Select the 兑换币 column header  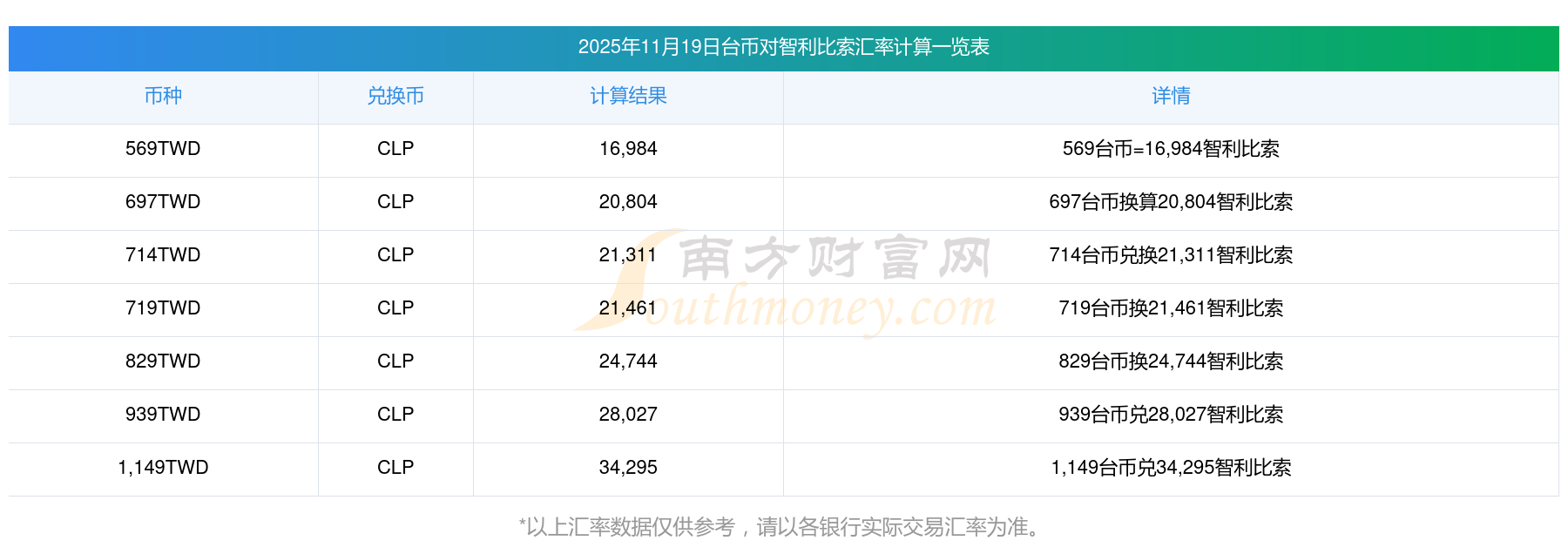point(395,96)
